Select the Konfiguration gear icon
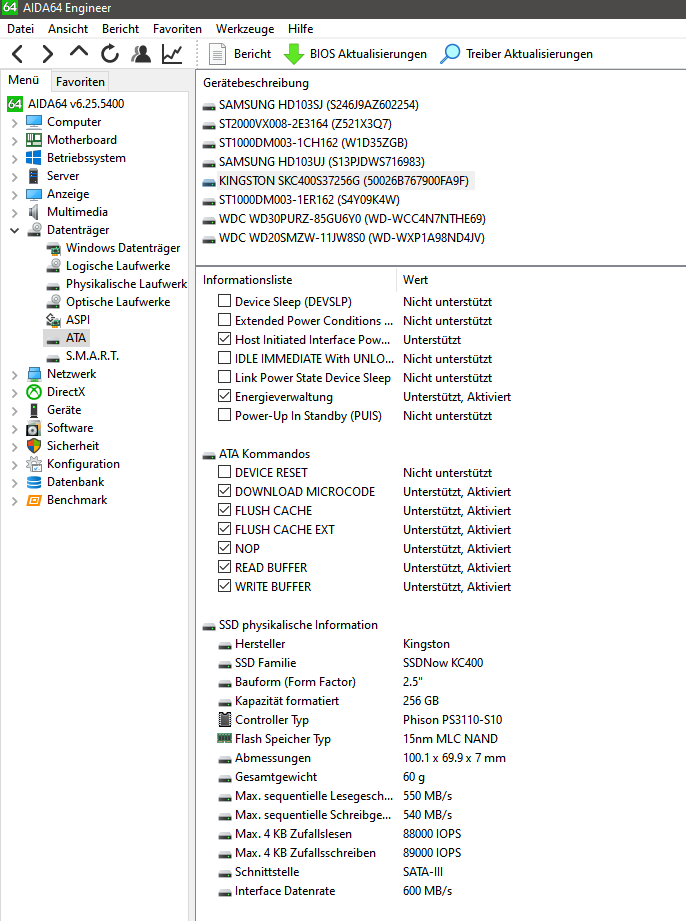This screenshot has width=686, height=921. click(x=34, y=464)
